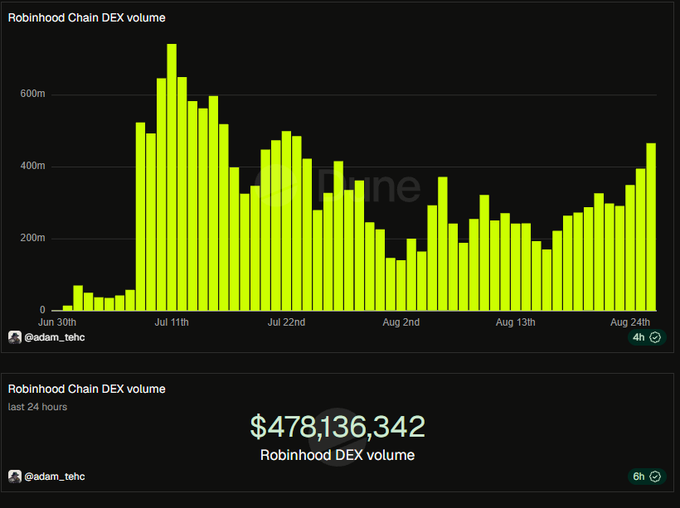
Task: Click the 400m y-axis label
Action: click(x=33, y=166)
